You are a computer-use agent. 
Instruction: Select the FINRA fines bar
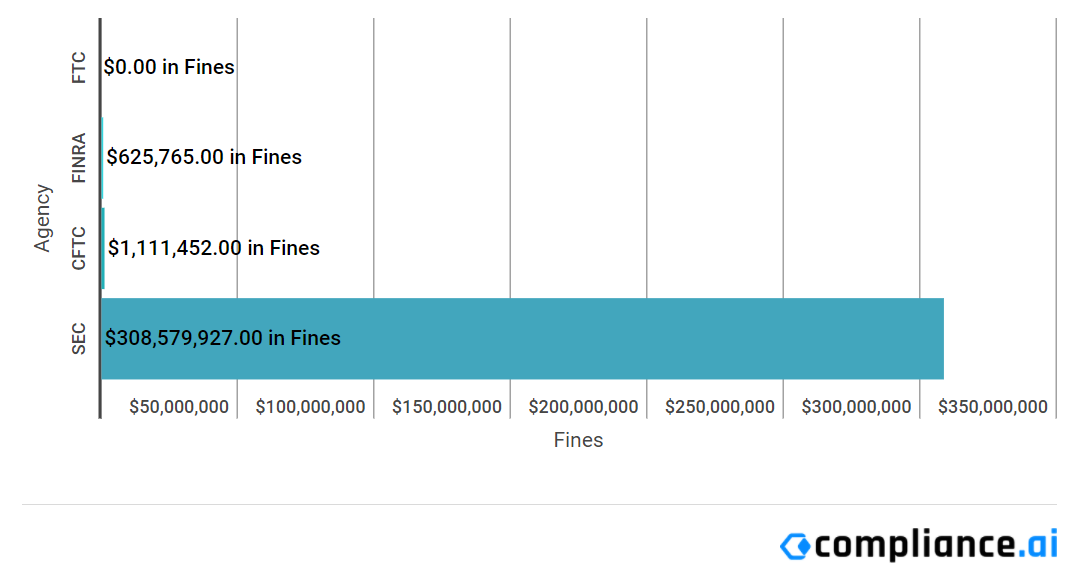point(102,158)
